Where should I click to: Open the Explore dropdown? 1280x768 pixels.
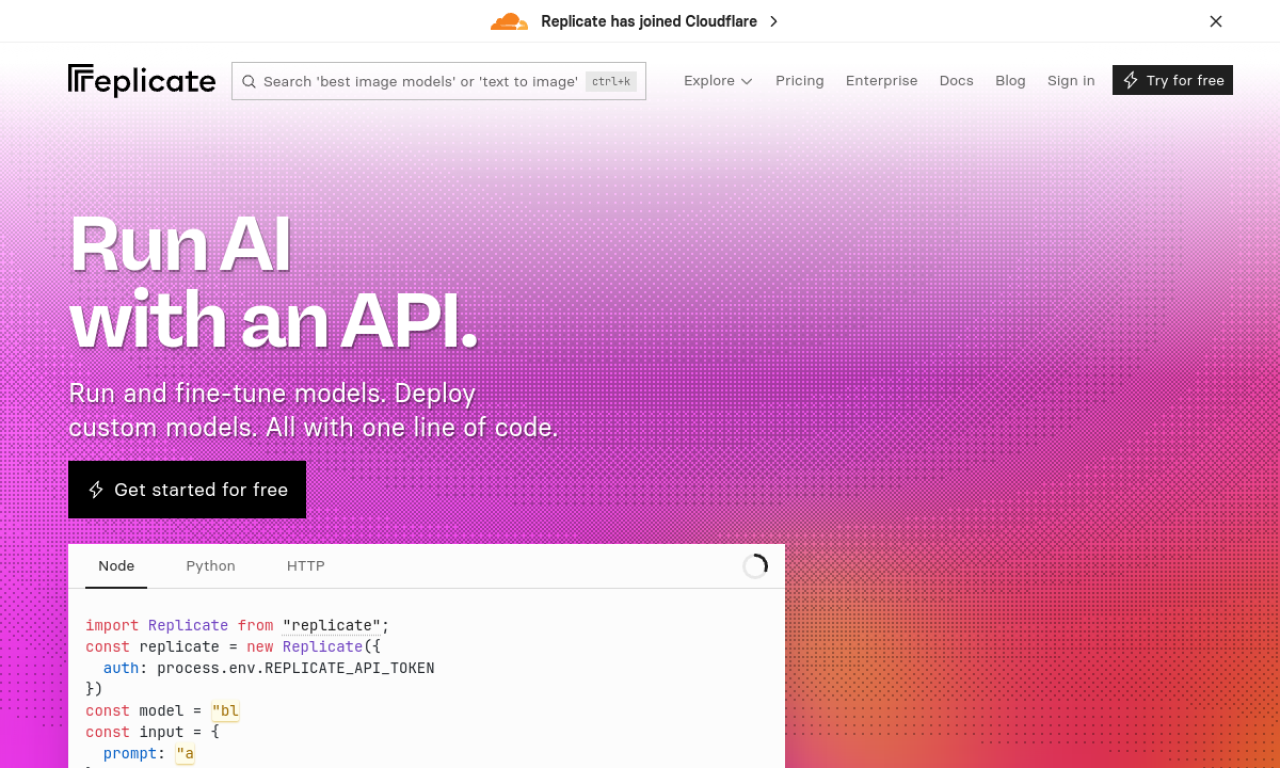click(x=717, y=81)
